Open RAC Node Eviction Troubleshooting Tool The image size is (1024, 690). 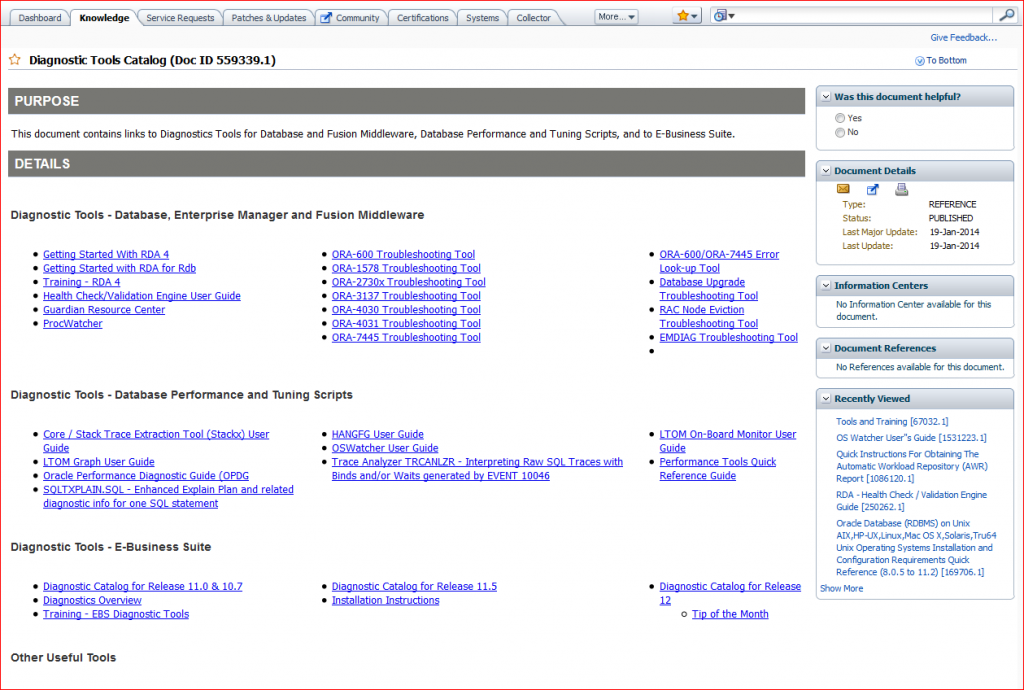[709, 317]
